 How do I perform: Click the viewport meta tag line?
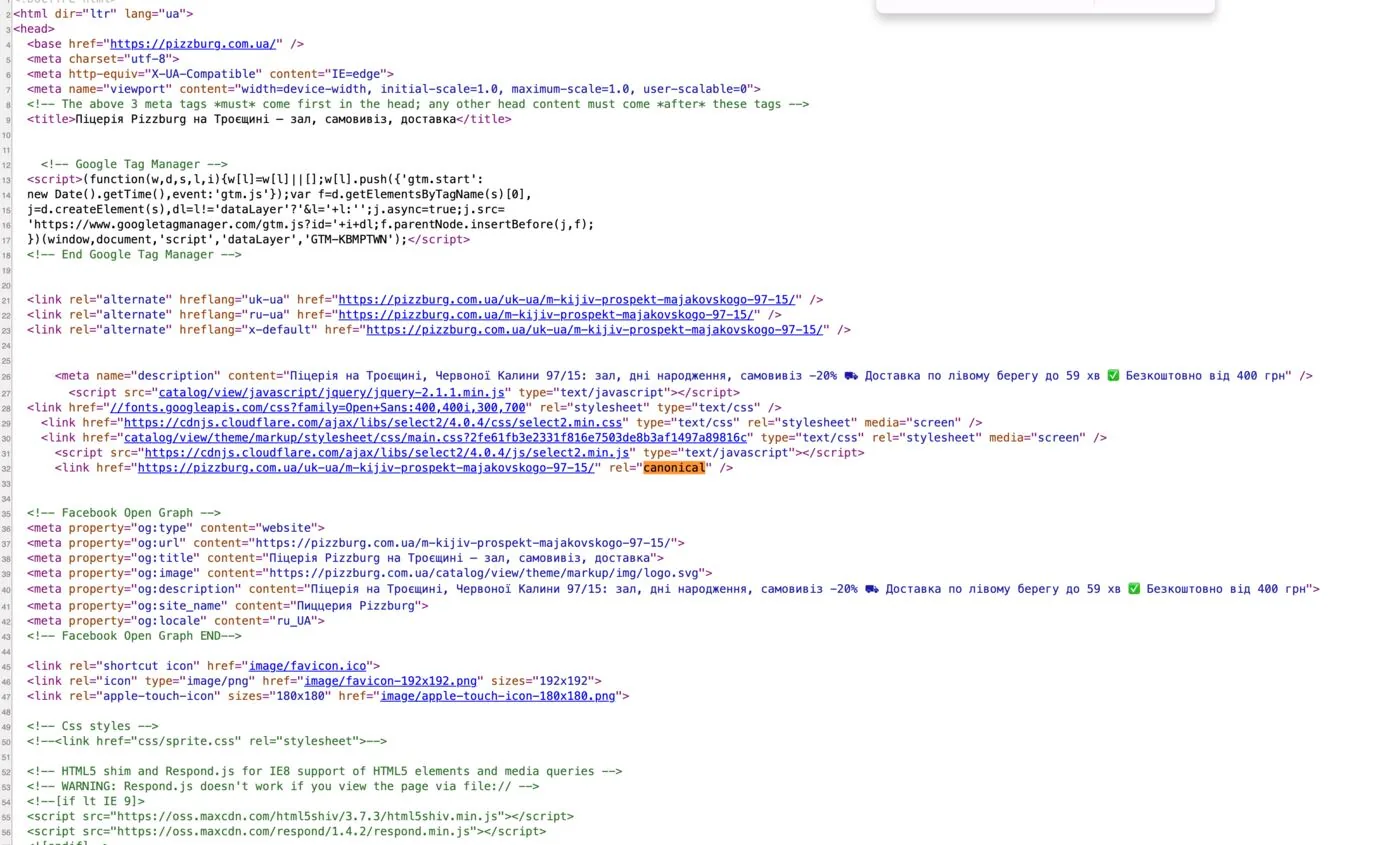point(394,89)
